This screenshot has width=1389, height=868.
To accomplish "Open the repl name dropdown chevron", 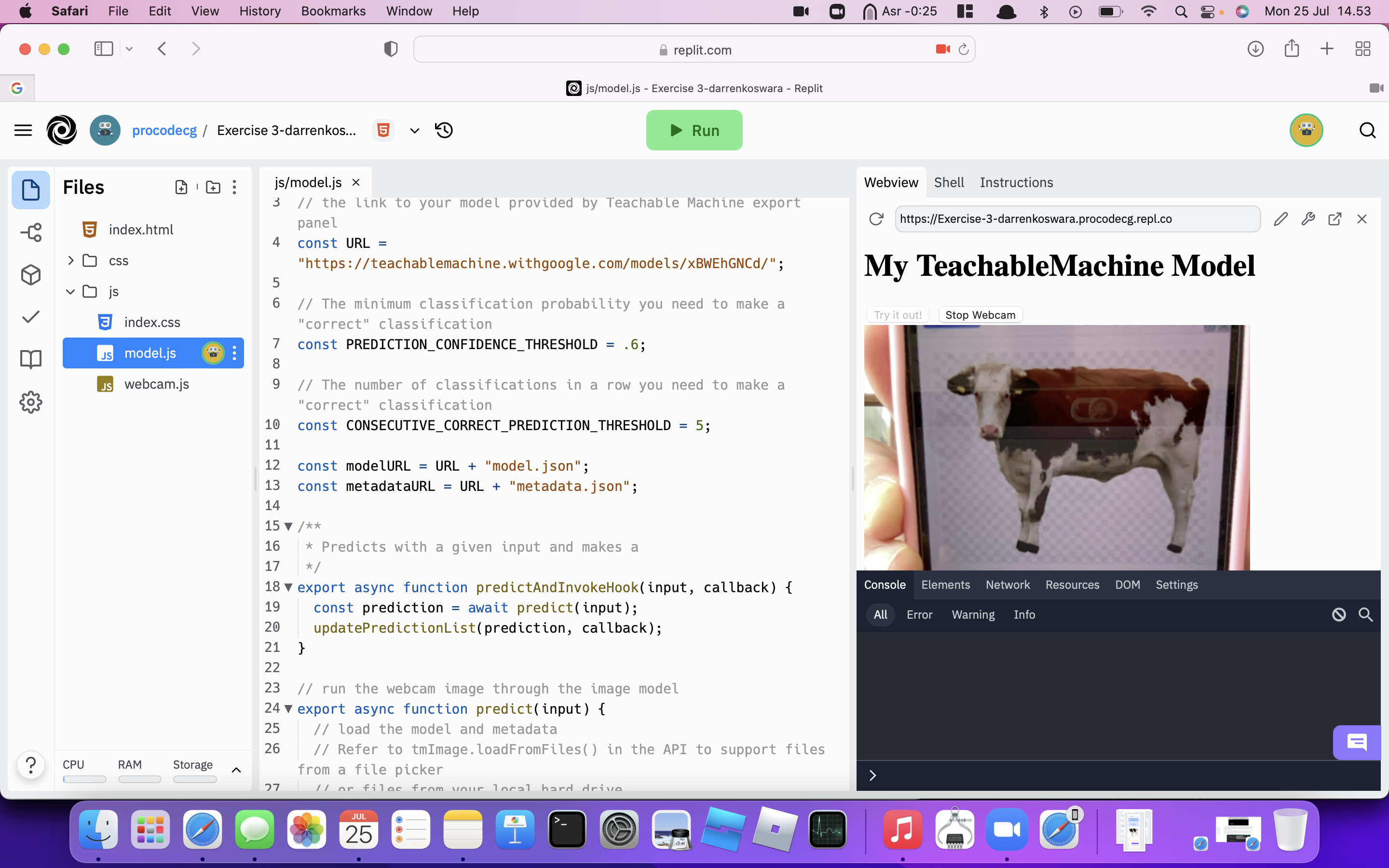I will click(x=414, y=131).
